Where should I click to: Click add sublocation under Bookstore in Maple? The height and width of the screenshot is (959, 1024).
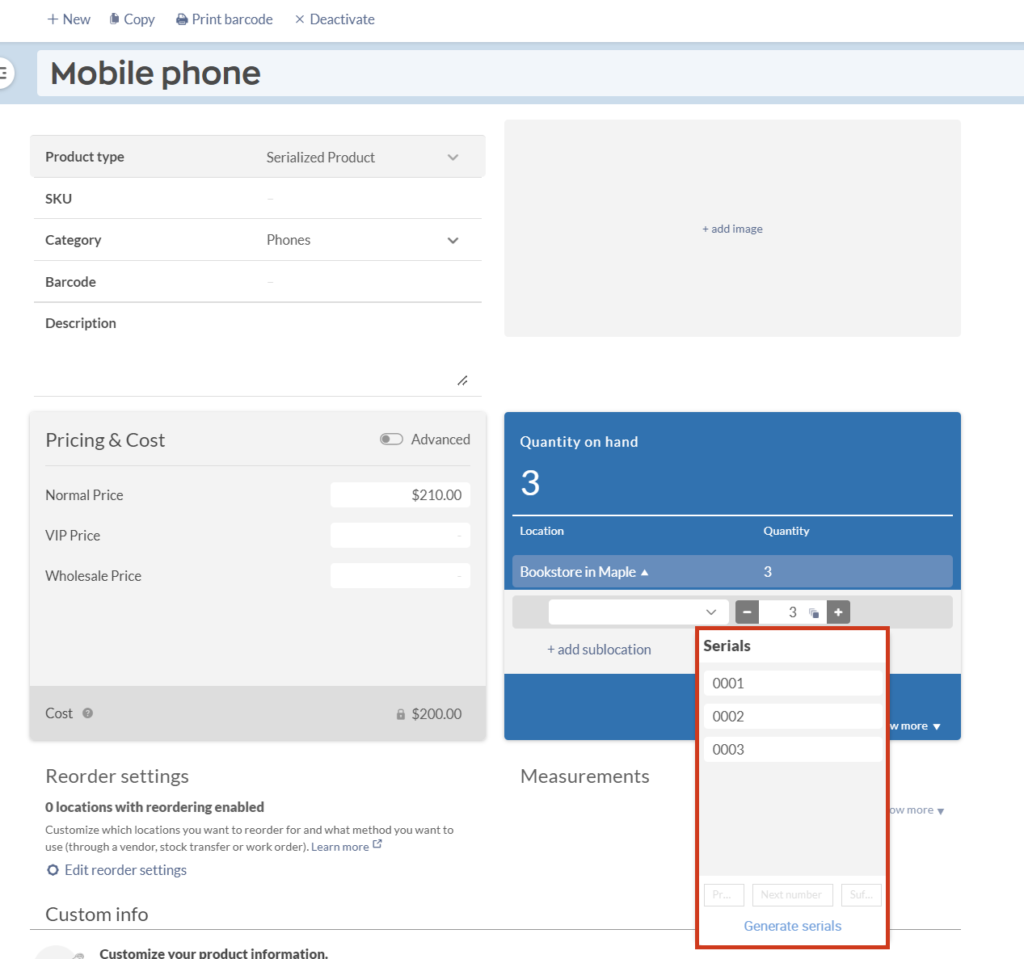[599, 648]
